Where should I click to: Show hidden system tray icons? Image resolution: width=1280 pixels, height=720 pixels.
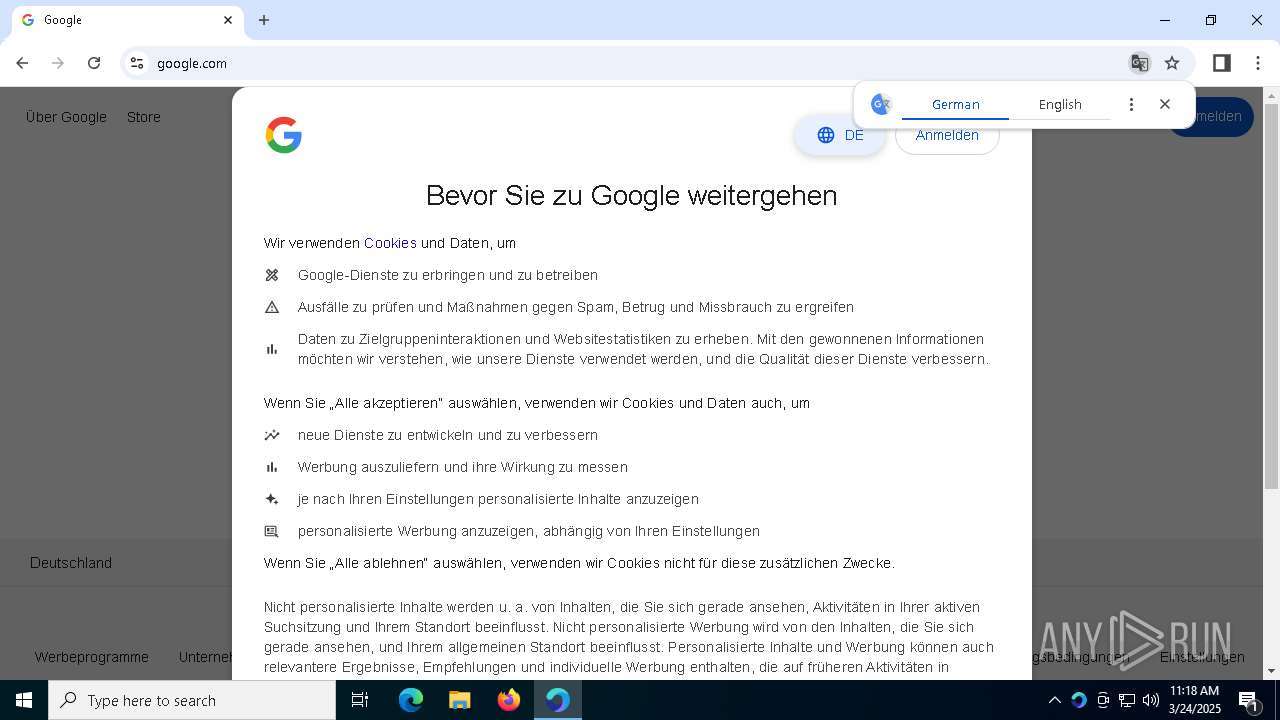(x=1054, y=700)
